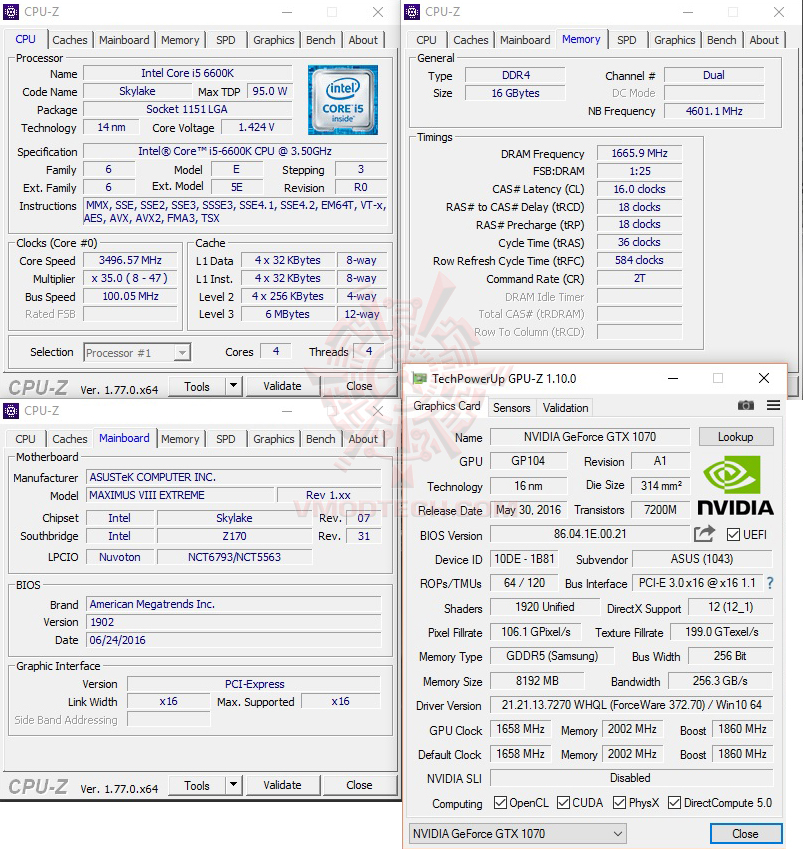Click the Close button in GPU-Z
The image size is (803, 849).
(x=746, y=834)
